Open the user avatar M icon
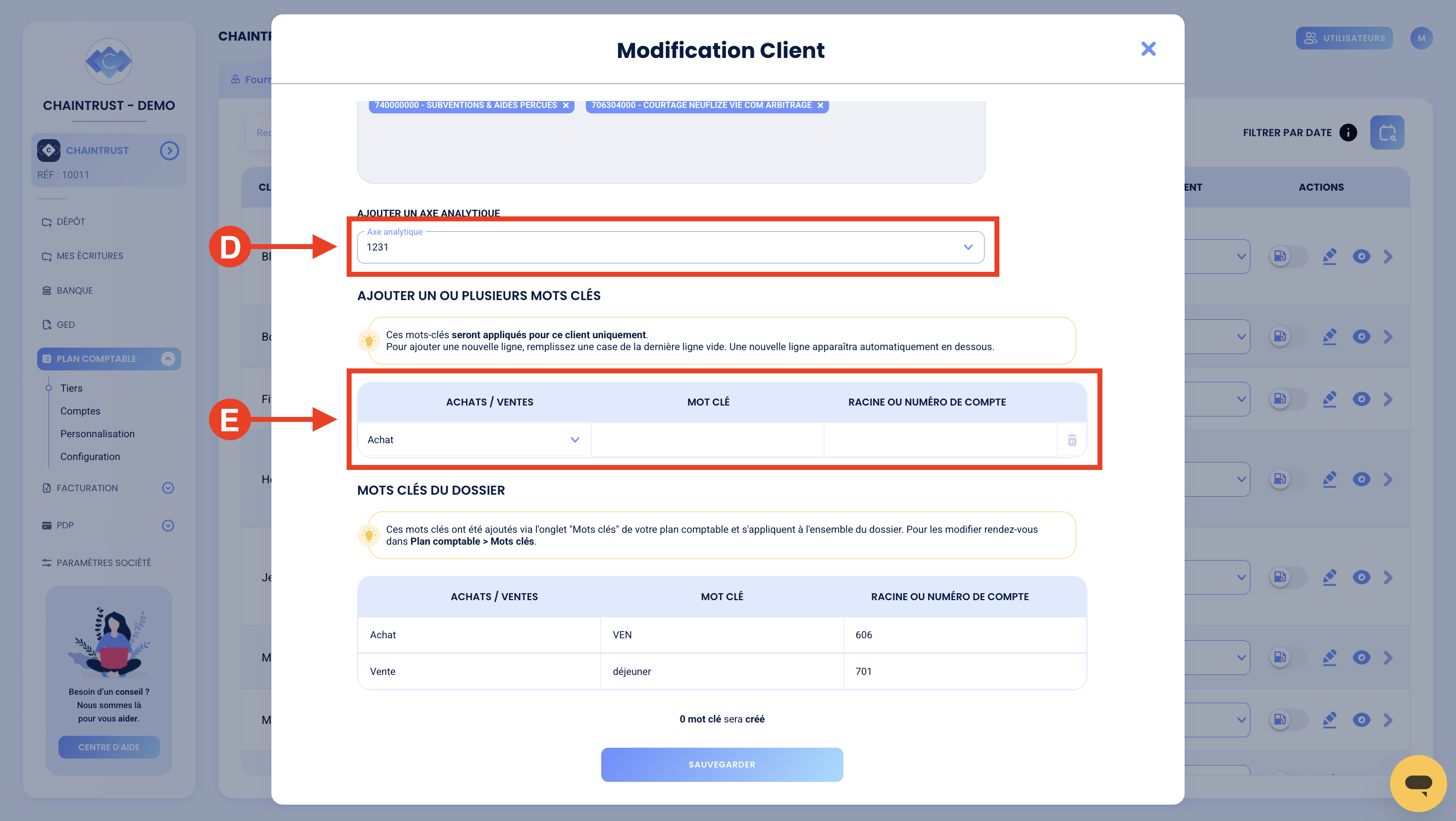This screenshot has width=1456, height=821. point(1421,39)
